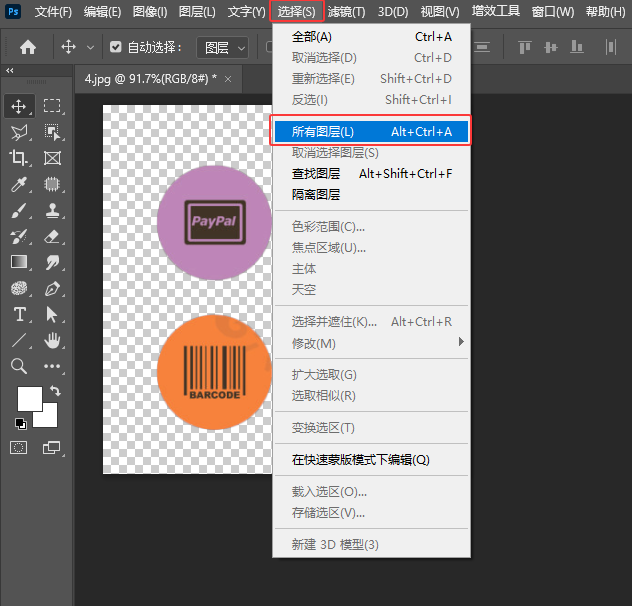The height and width of the screenshot is (606, 632).
Task: Select the Zoom magnifier tool
Action: point(19,366)
